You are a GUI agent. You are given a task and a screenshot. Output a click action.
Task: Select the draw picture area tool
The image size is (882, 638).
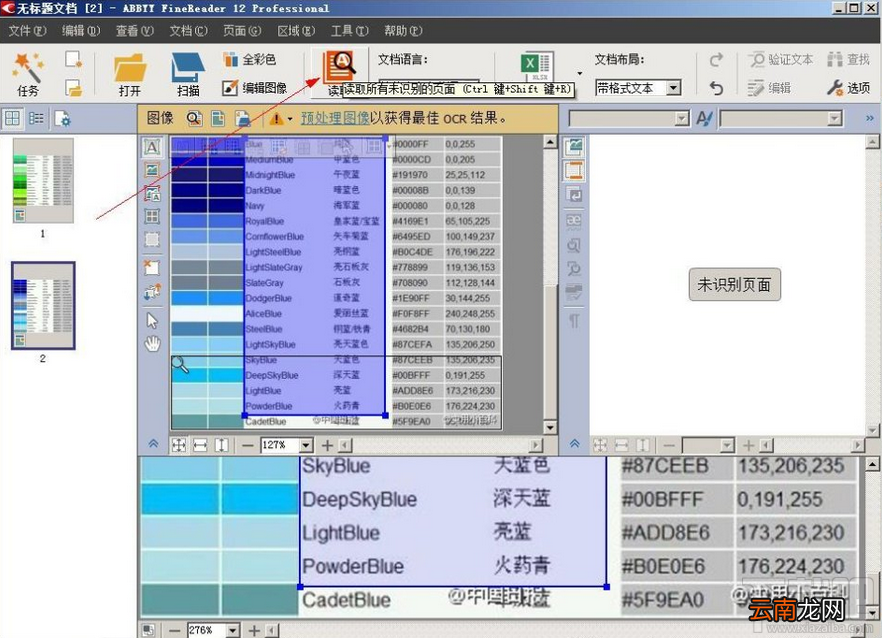tap(152, 170)
